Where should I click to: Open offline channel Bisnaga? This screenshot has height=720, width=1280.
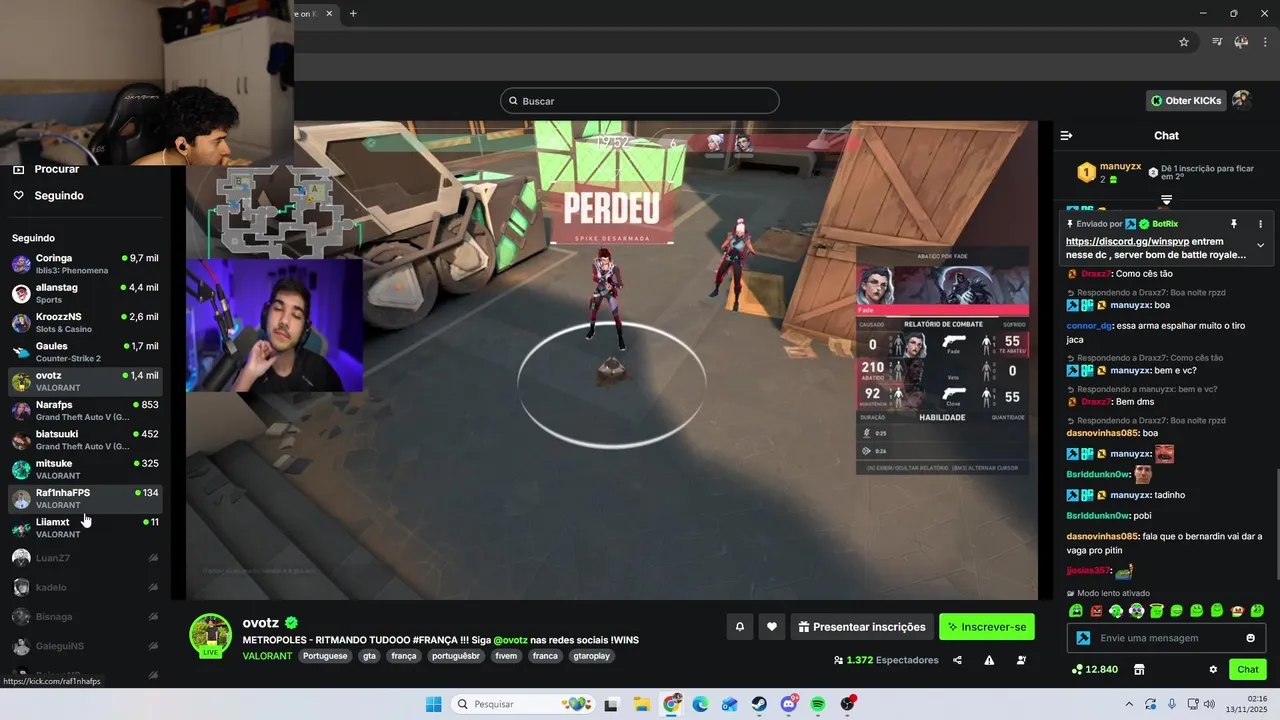(x=85, y=617)
